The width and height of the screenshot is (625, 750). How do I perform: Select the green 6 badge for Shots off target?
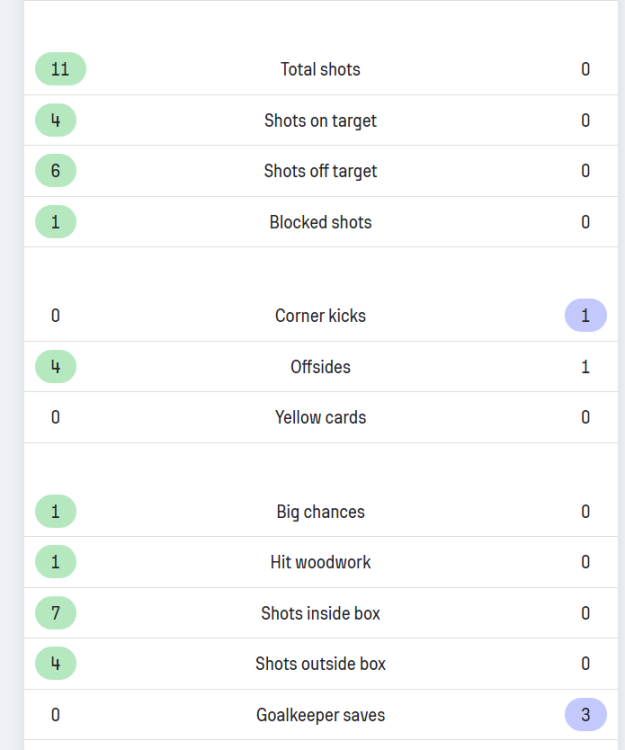pos(56,171)
